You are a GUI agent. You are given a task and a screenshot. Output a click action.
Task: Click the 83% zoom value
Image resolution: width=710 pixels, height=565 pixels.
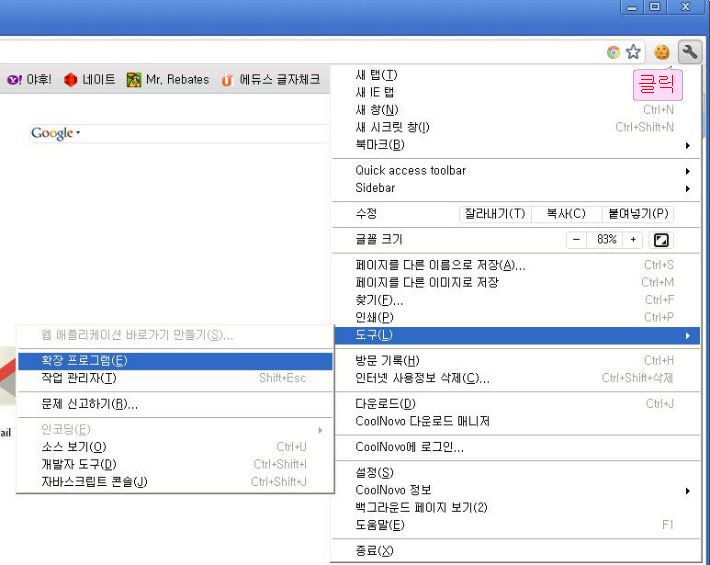pyautogui.click(x=605, y=239)
